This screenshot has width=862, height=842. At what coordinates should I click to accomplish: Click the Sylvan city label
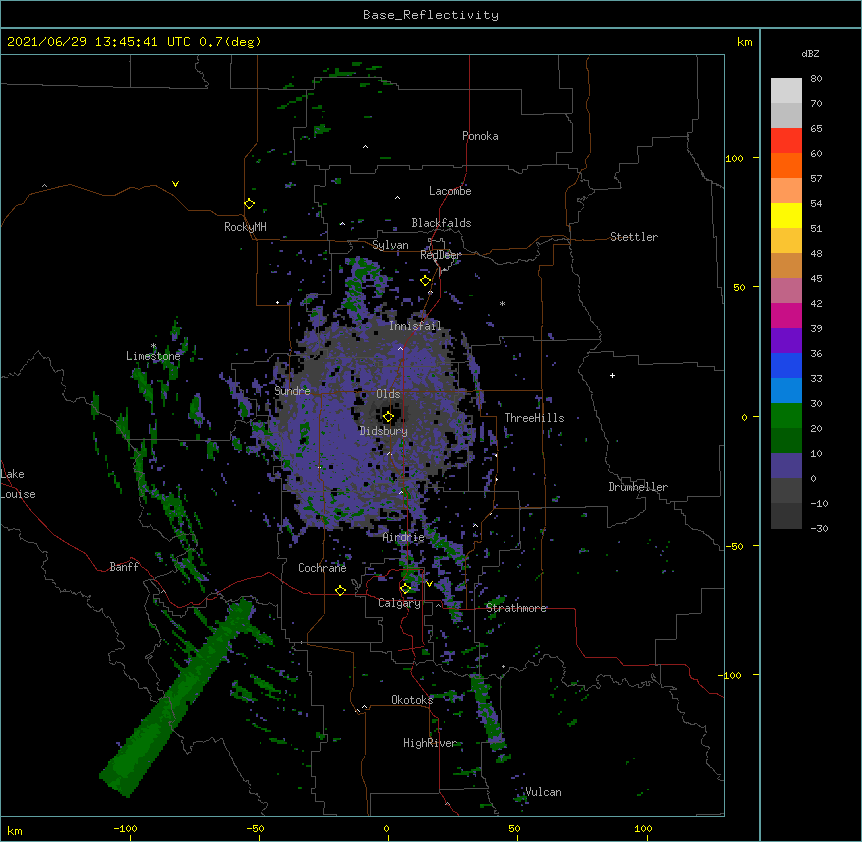[390, 245]
